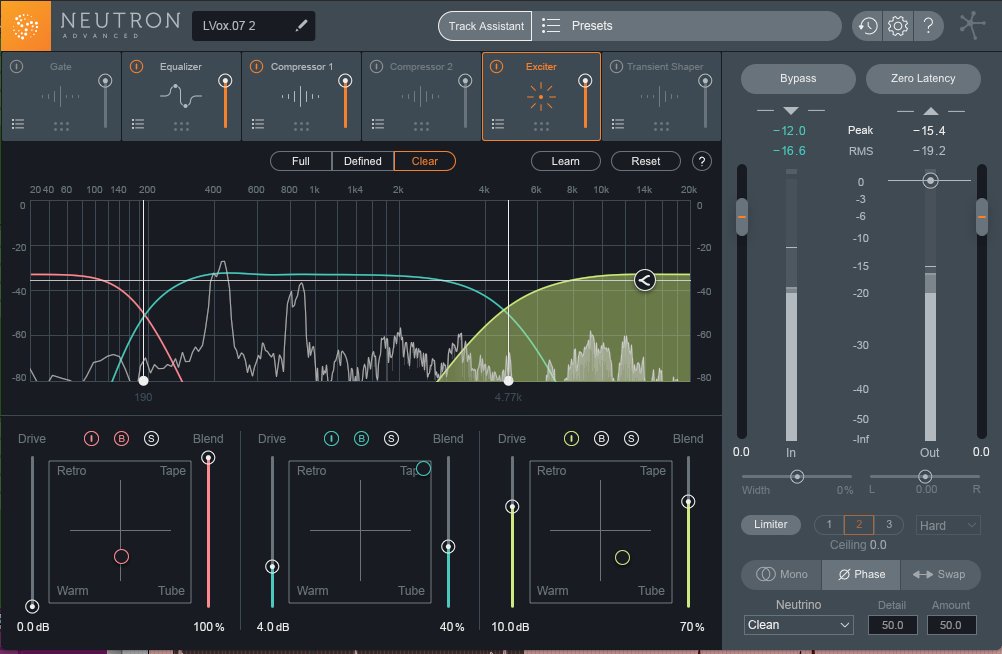
Task: Edit preset name with pencil icon
Action: click(x=301, y=26)
